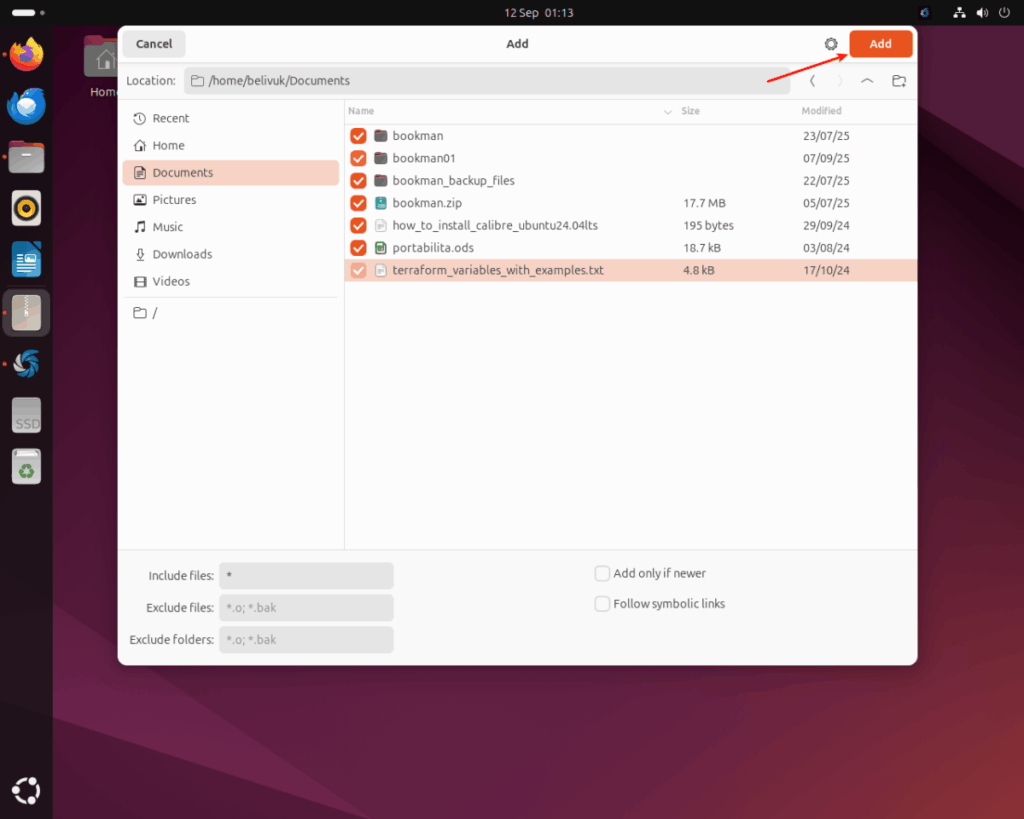The height and width of the screenshot is (819, 1024).
Task: Click the terraform_variables text file icon
Action: tap(381, 270)
